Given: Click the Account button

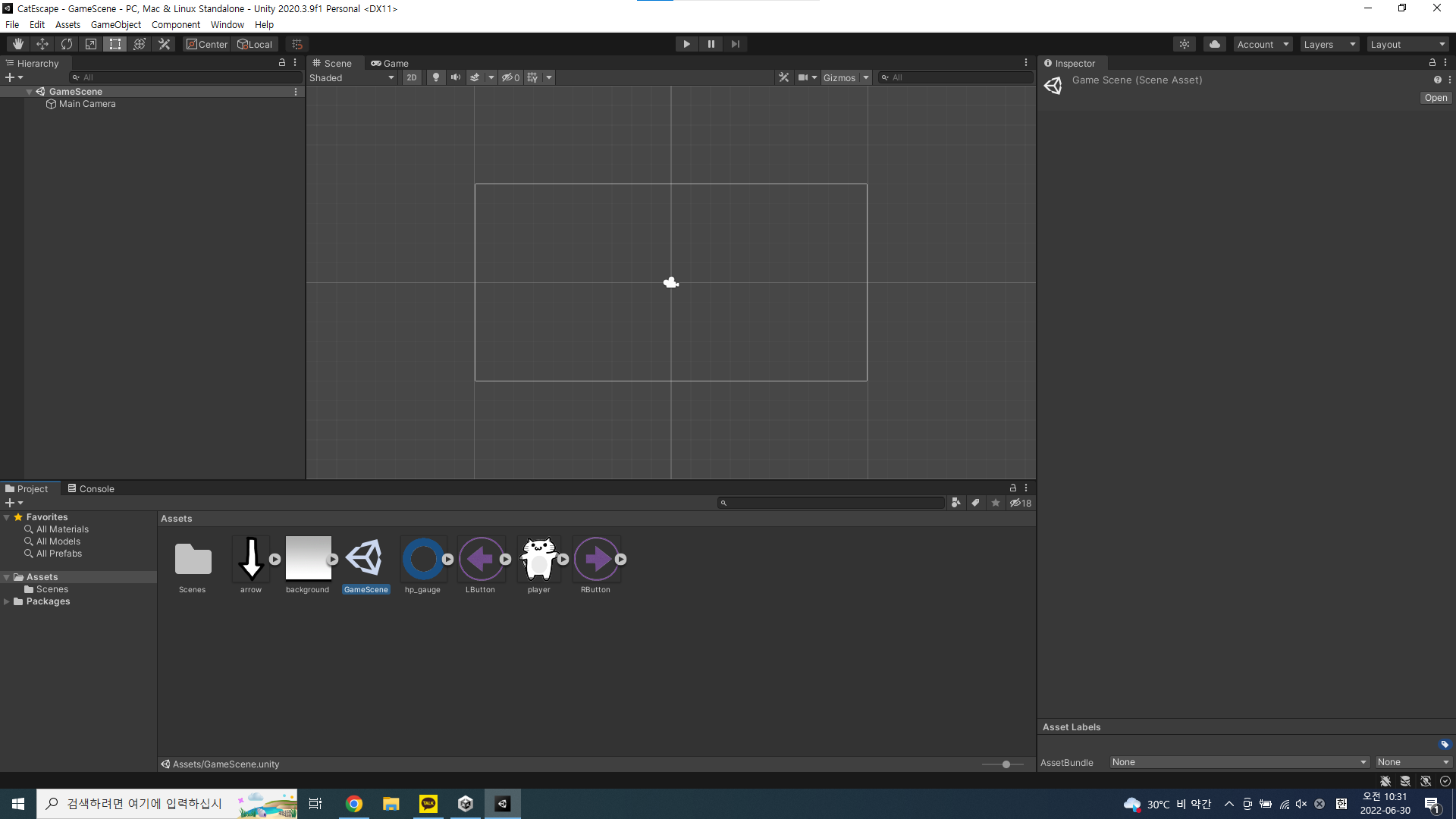Looking at the screenshot, I should 1262,44.
